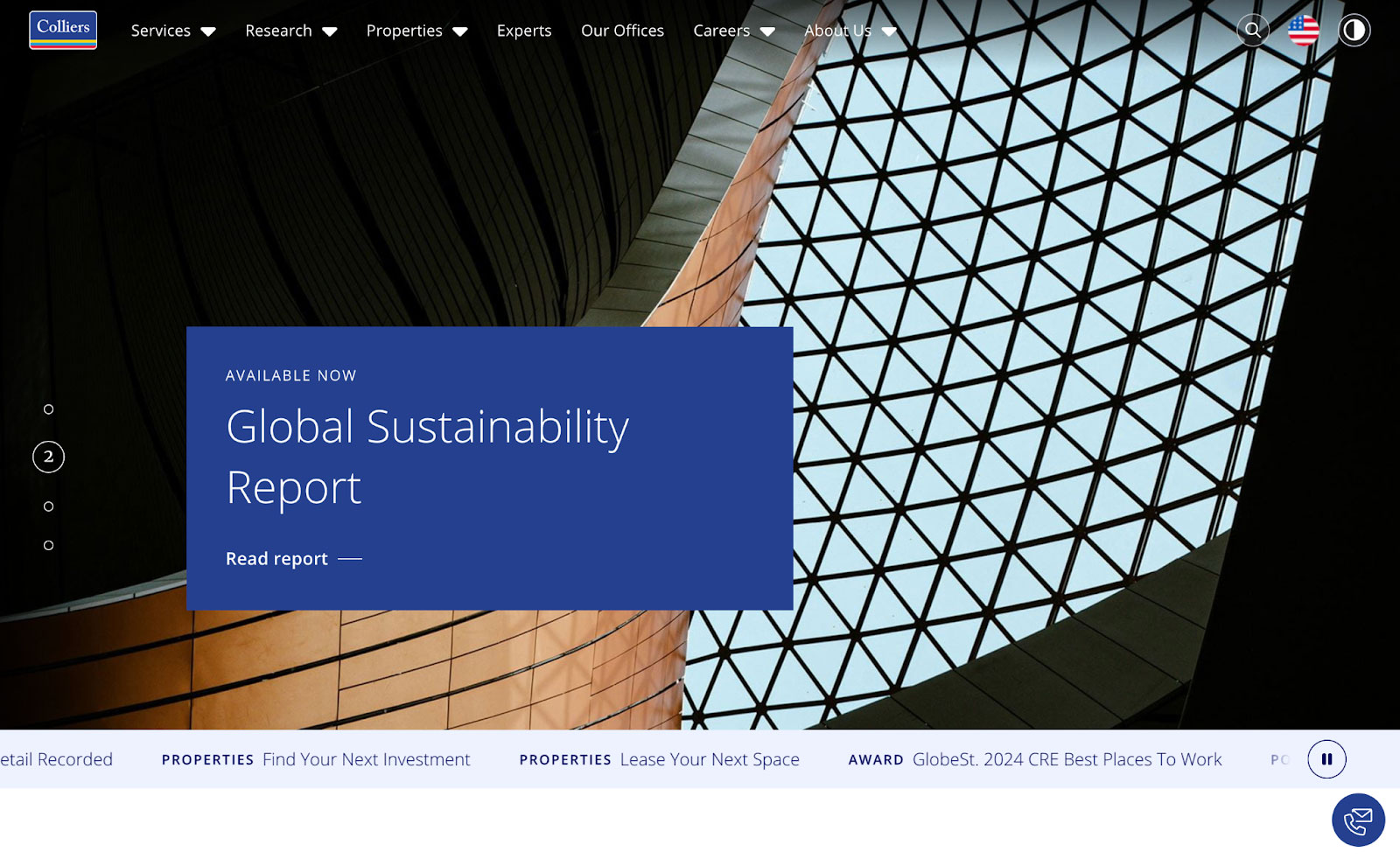
Task: Click the AVAILABLE NOW label
Action: 291,375
